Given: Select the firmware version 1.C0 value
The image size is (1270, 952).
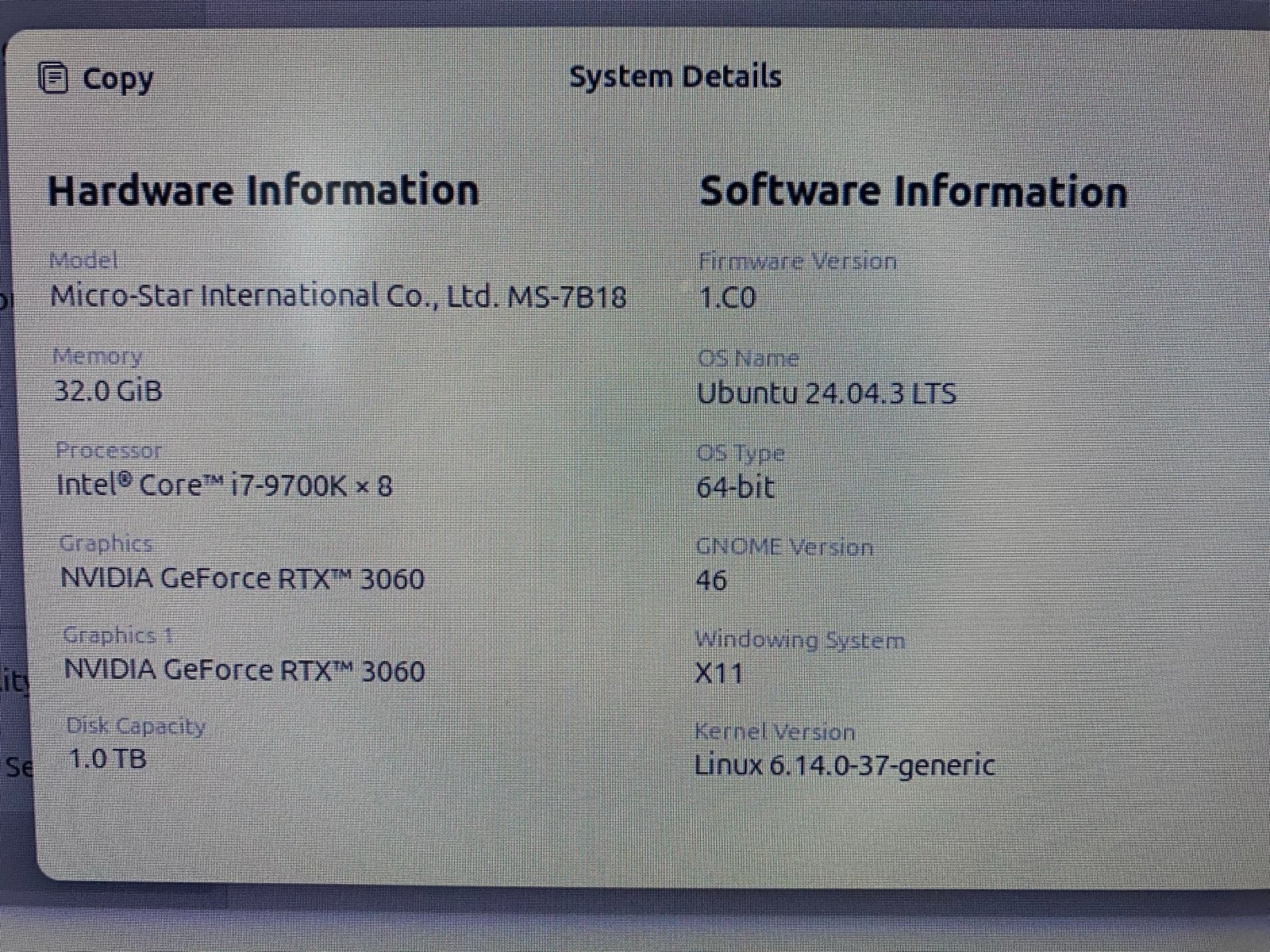Looking at the screenshot, I should point(727,297).
